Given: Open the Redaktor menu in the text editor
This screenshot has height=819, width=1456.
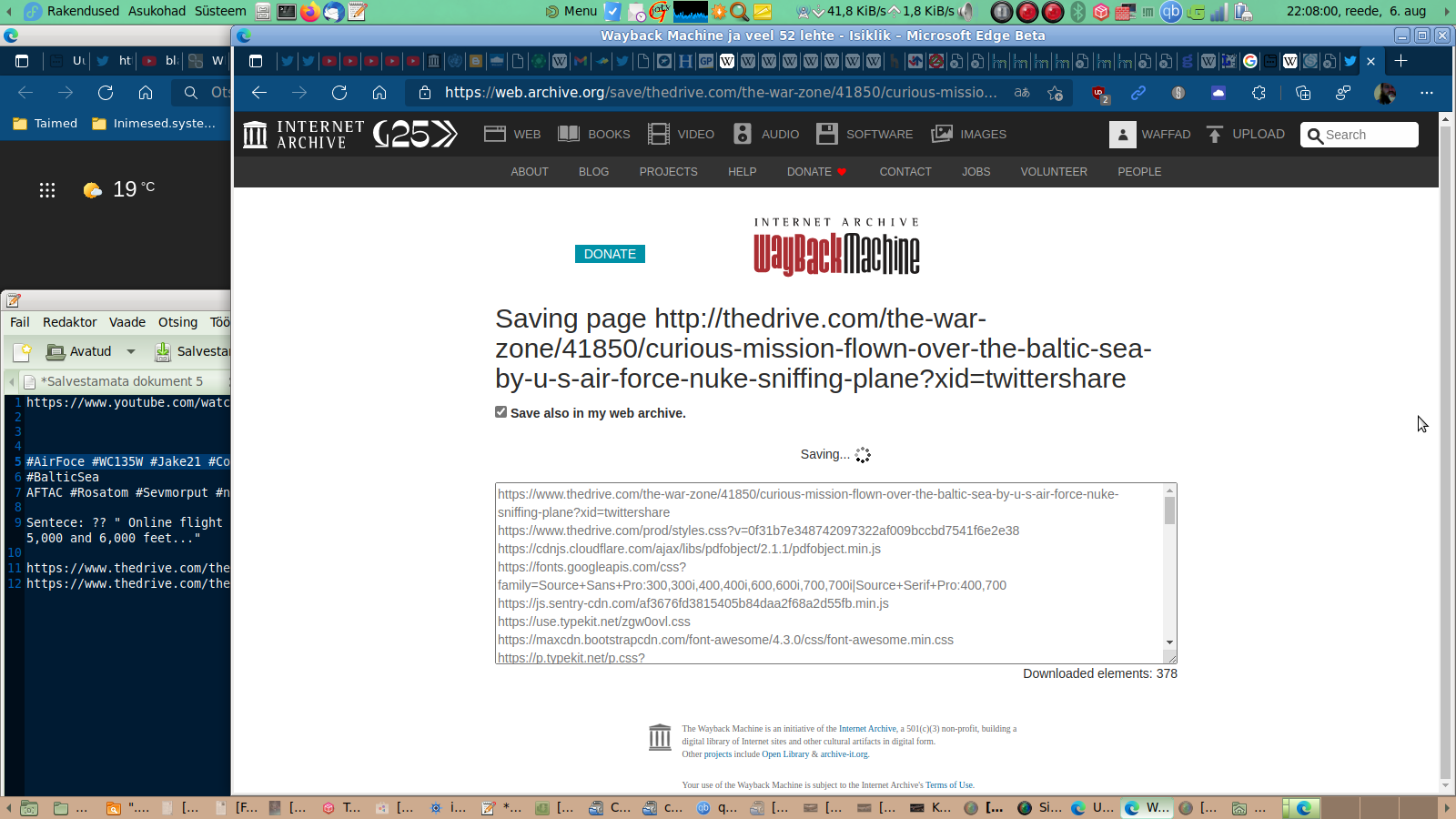Looking at the screenshot, I should pyautogui.click(x=70, y=322).
